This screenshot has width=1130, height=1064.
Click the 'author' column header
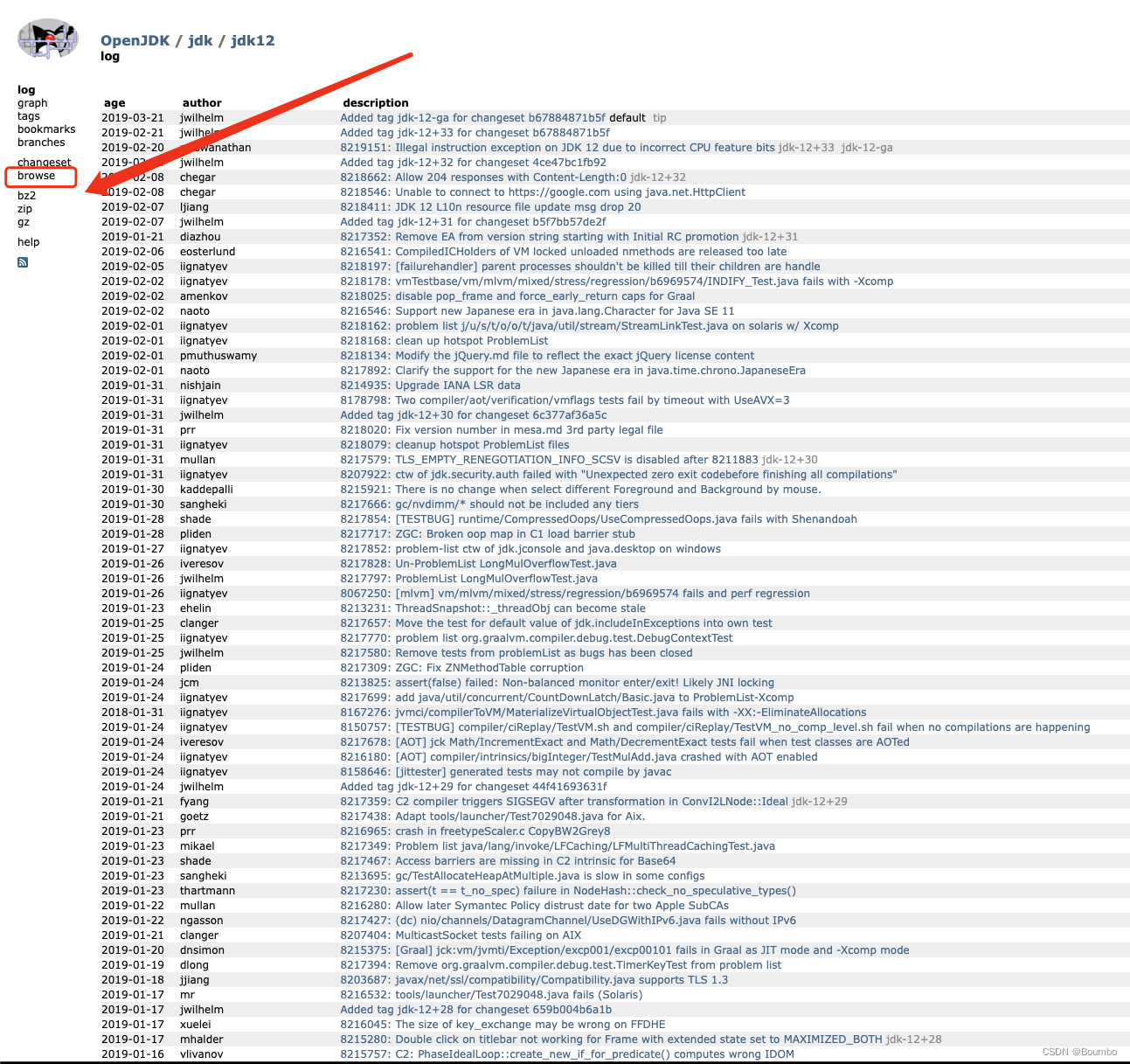click(x=202, y=103)
